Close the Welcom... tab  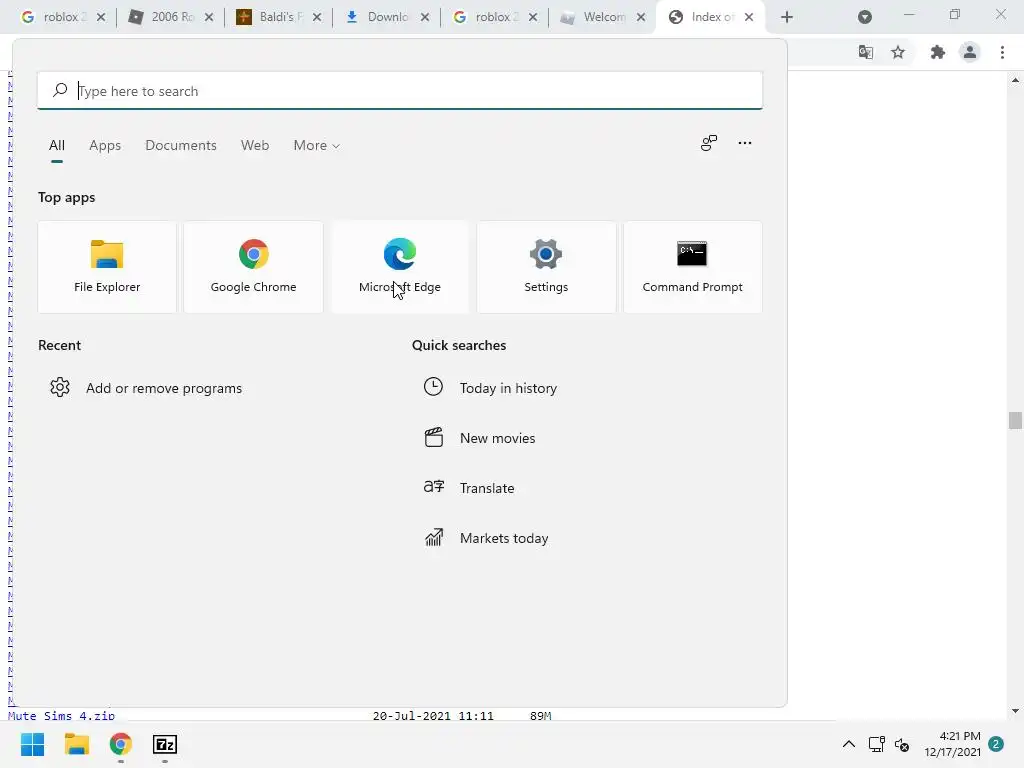coord(641,17)
